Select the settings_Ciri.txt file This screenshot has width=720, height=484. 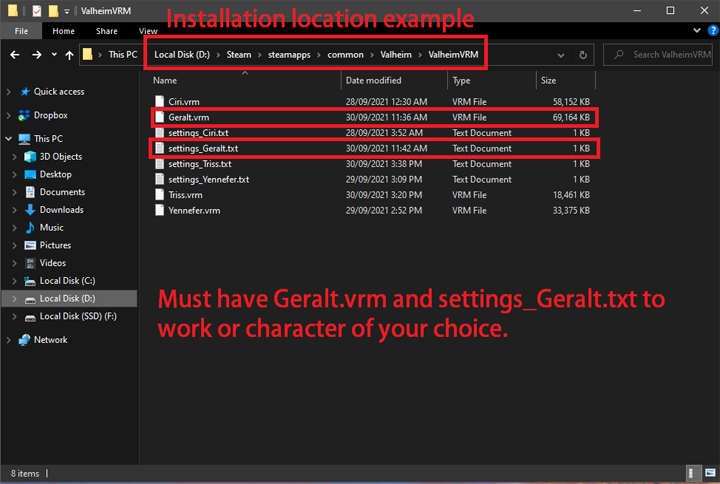pos(375,133)
